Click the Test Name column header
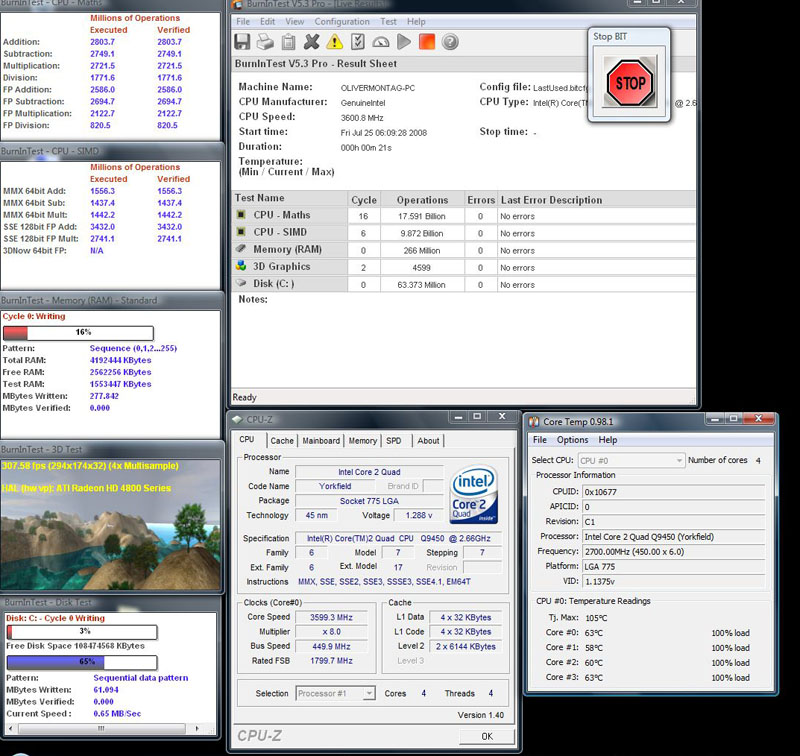Screen dimensions: 800x756 [290, 198]
